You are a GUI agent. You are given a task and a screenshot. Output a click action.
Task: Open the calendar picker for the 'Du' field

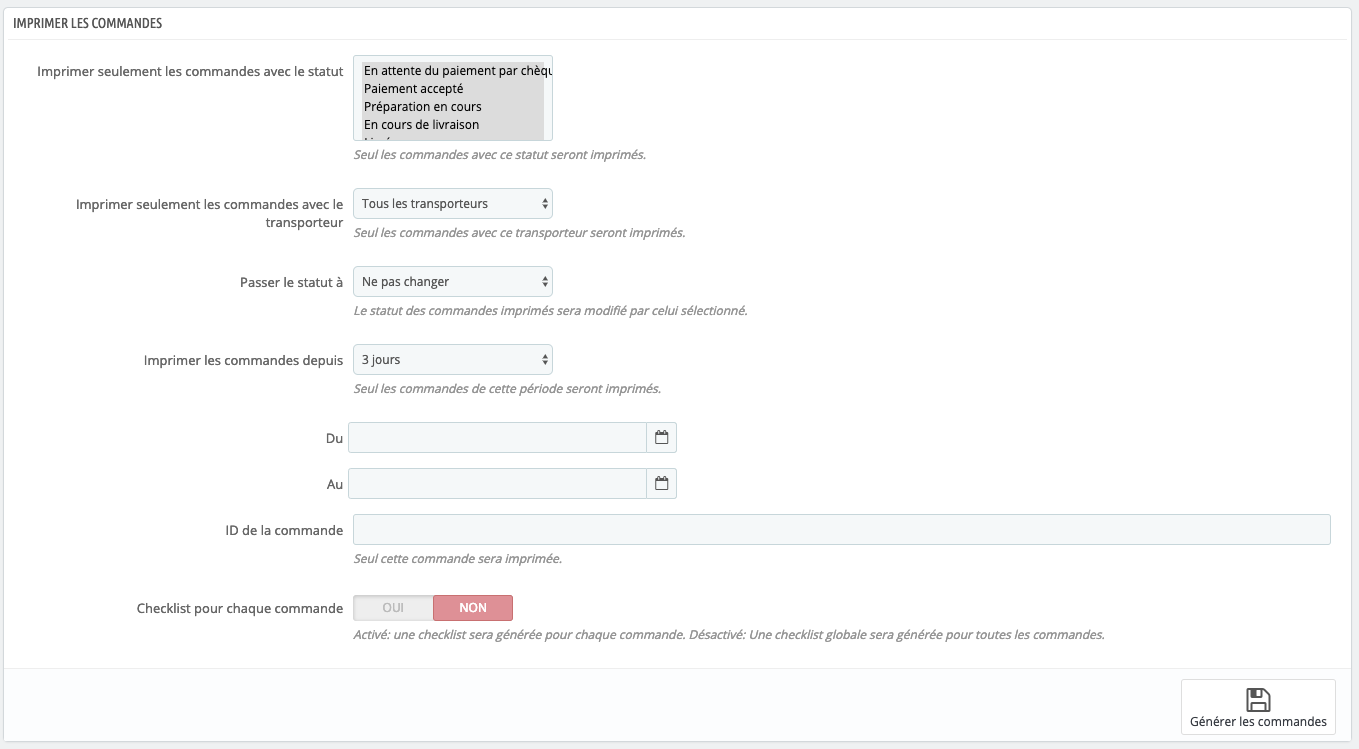tap(661, 437)
